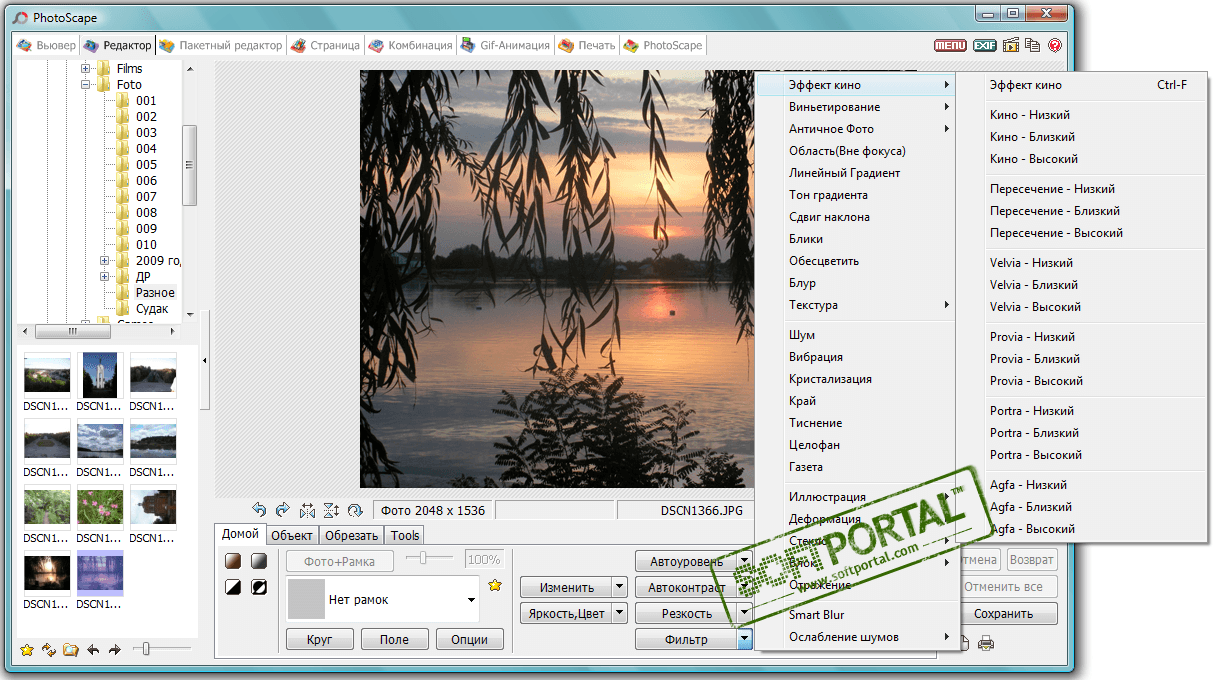Click the copy pages icon in top toolbar
This screenshot has width=1216, height=680.
pyautogui.click(x=1032, y=45)
